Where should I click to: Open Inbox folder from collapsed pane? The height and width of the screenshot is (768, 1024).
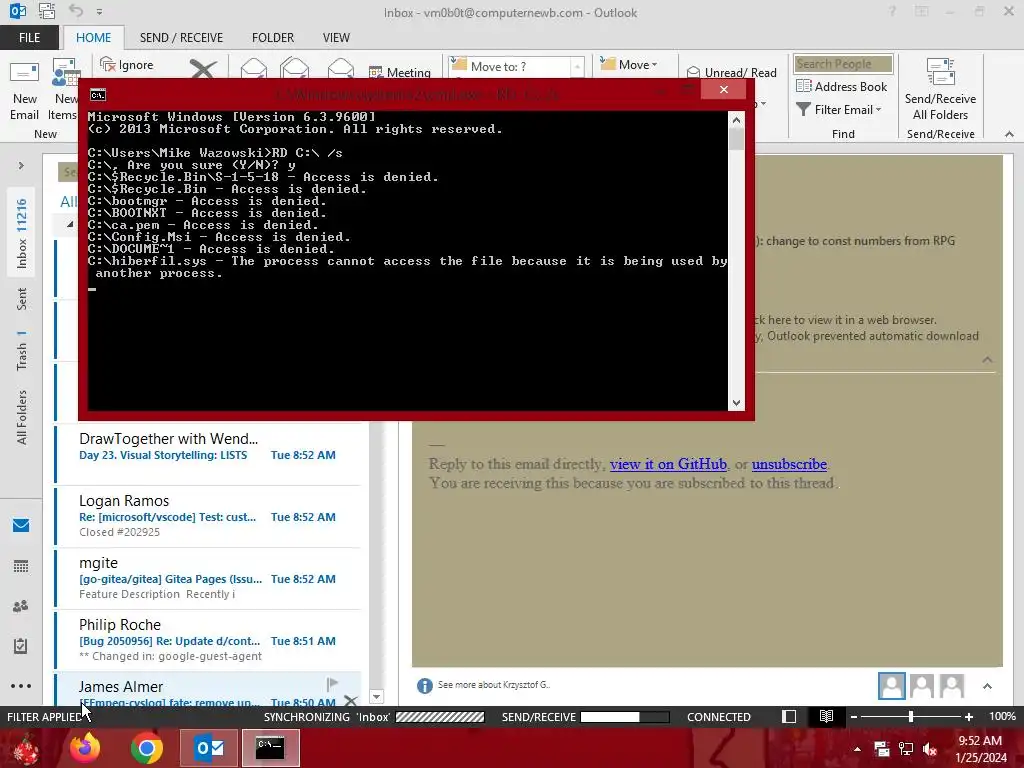point(22,233)
